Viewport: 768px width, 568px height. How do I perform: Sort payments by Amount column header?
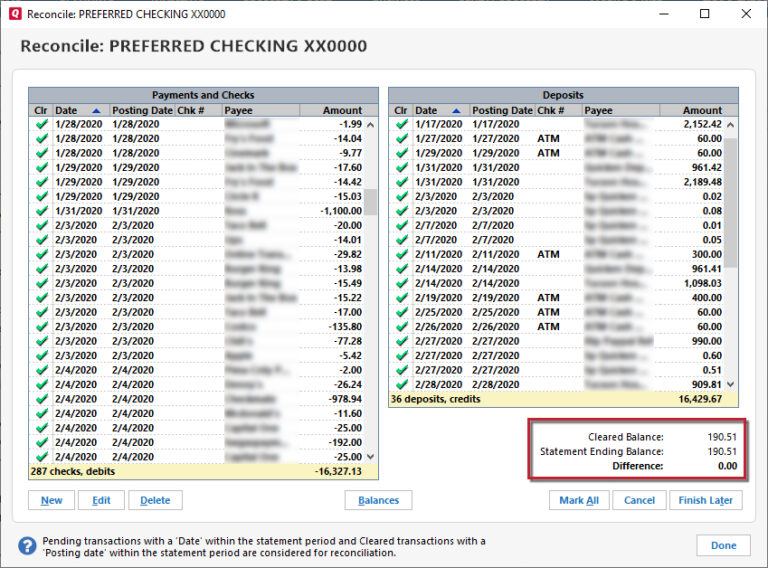point(342,110)
